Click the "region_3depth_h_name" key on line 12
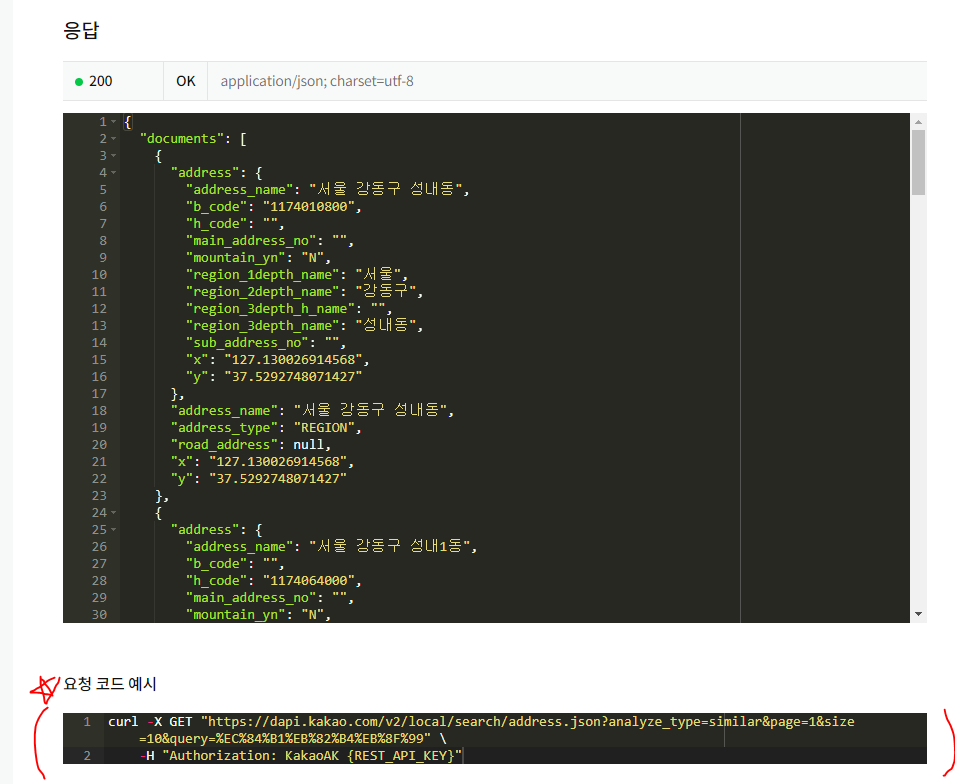This screenshot has width=955, height=784. click(270, 309)
